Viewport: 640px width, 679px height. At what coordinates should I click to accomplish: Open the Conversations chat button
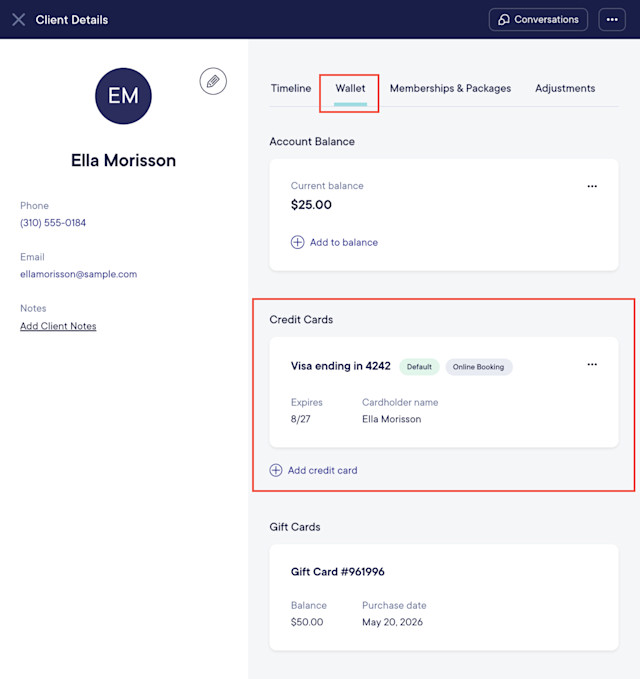coord(538,19)
